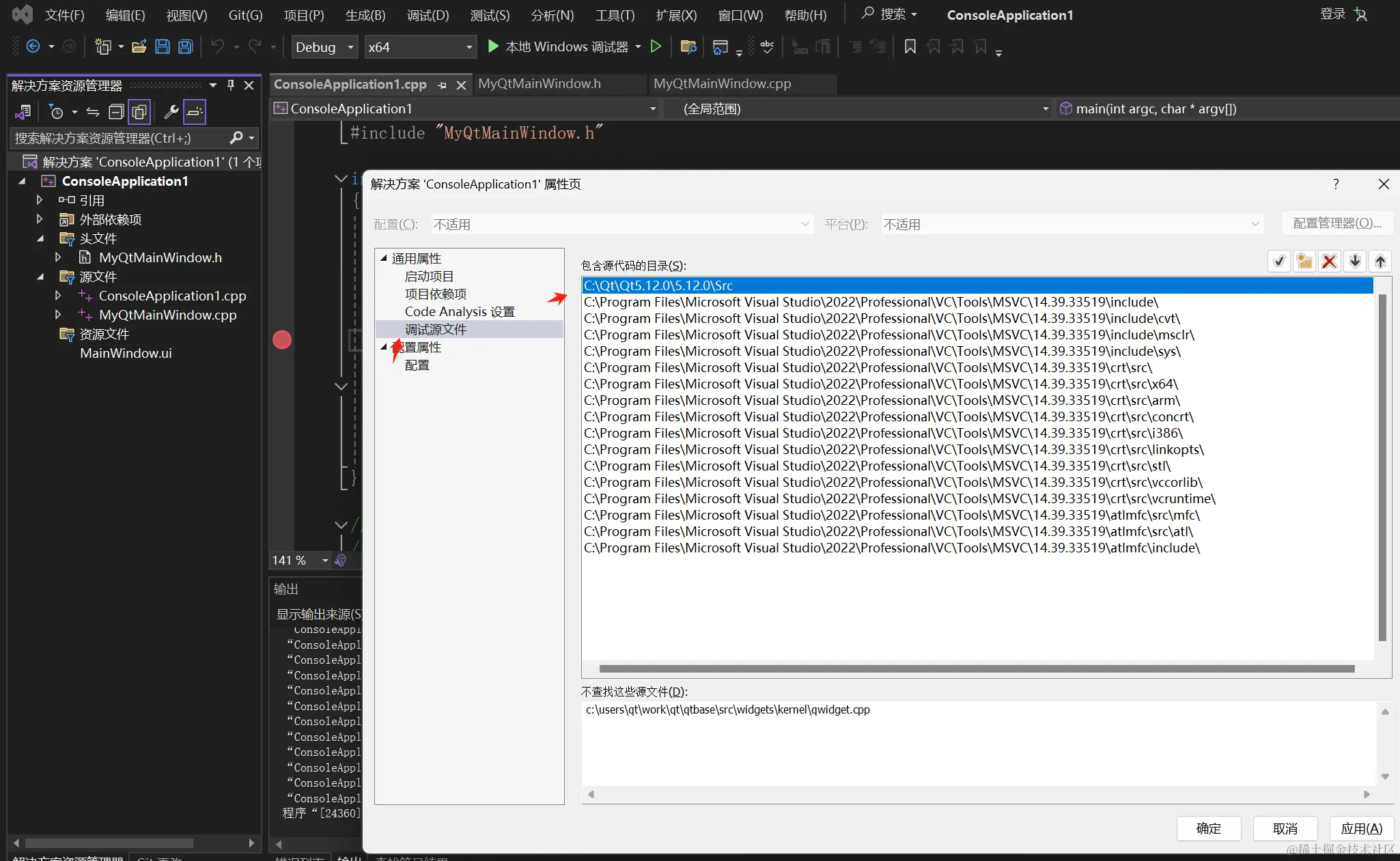Click the check entries checkmark icon
The width and height of the screenshot is (1400, 861).
tap(1279, 261)
